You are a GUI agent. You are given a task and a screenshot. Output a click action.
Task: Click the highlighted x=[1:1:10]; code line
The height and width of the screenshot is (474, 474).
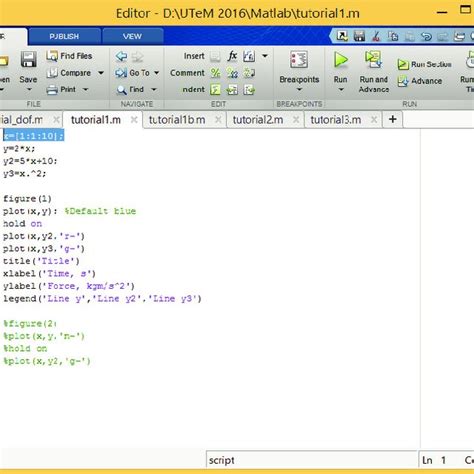pyautogui.click(x=34, y=136)
